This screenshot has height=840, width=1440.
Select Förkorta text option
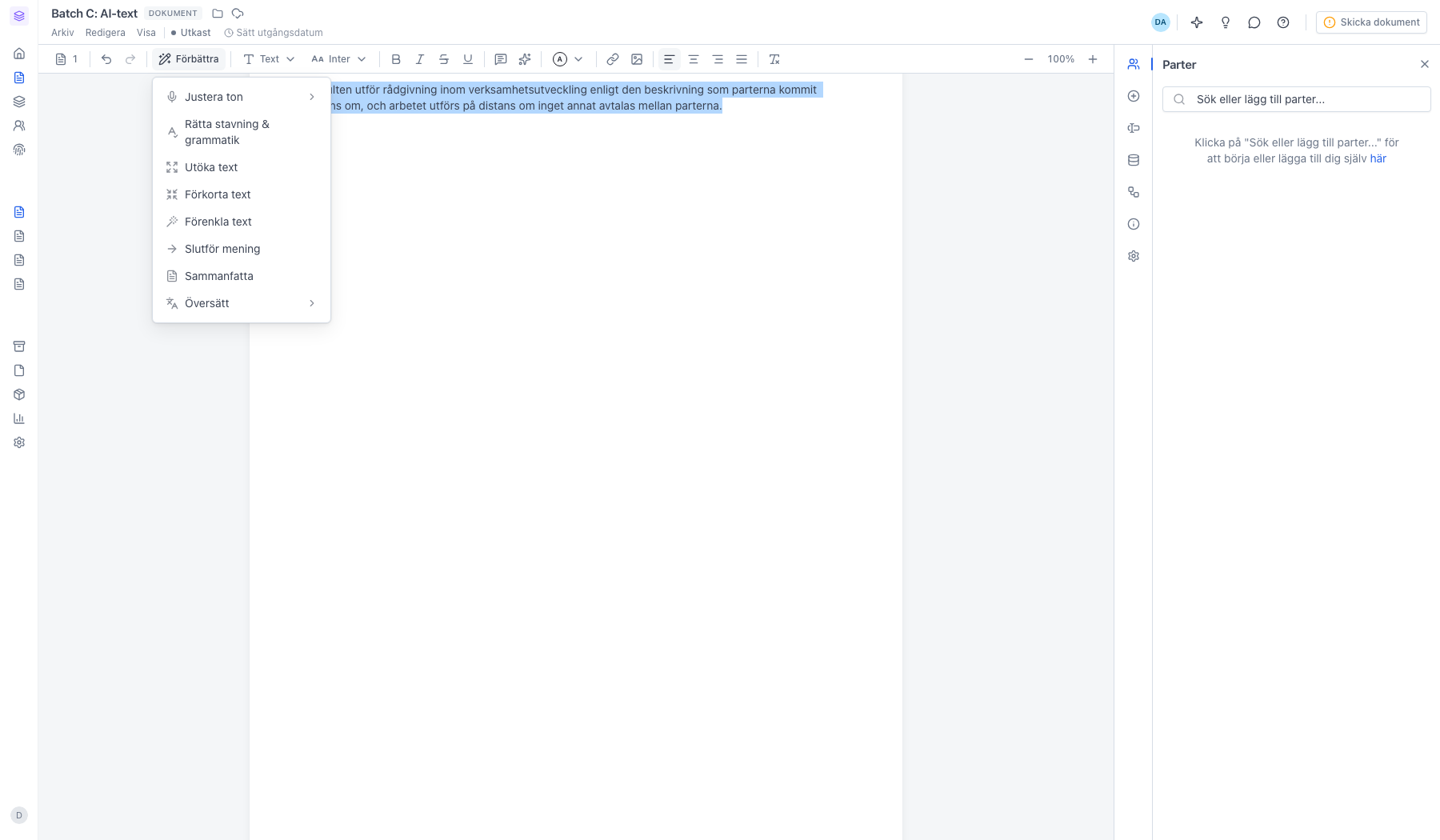pyautogui.click(x=241, y=194)
